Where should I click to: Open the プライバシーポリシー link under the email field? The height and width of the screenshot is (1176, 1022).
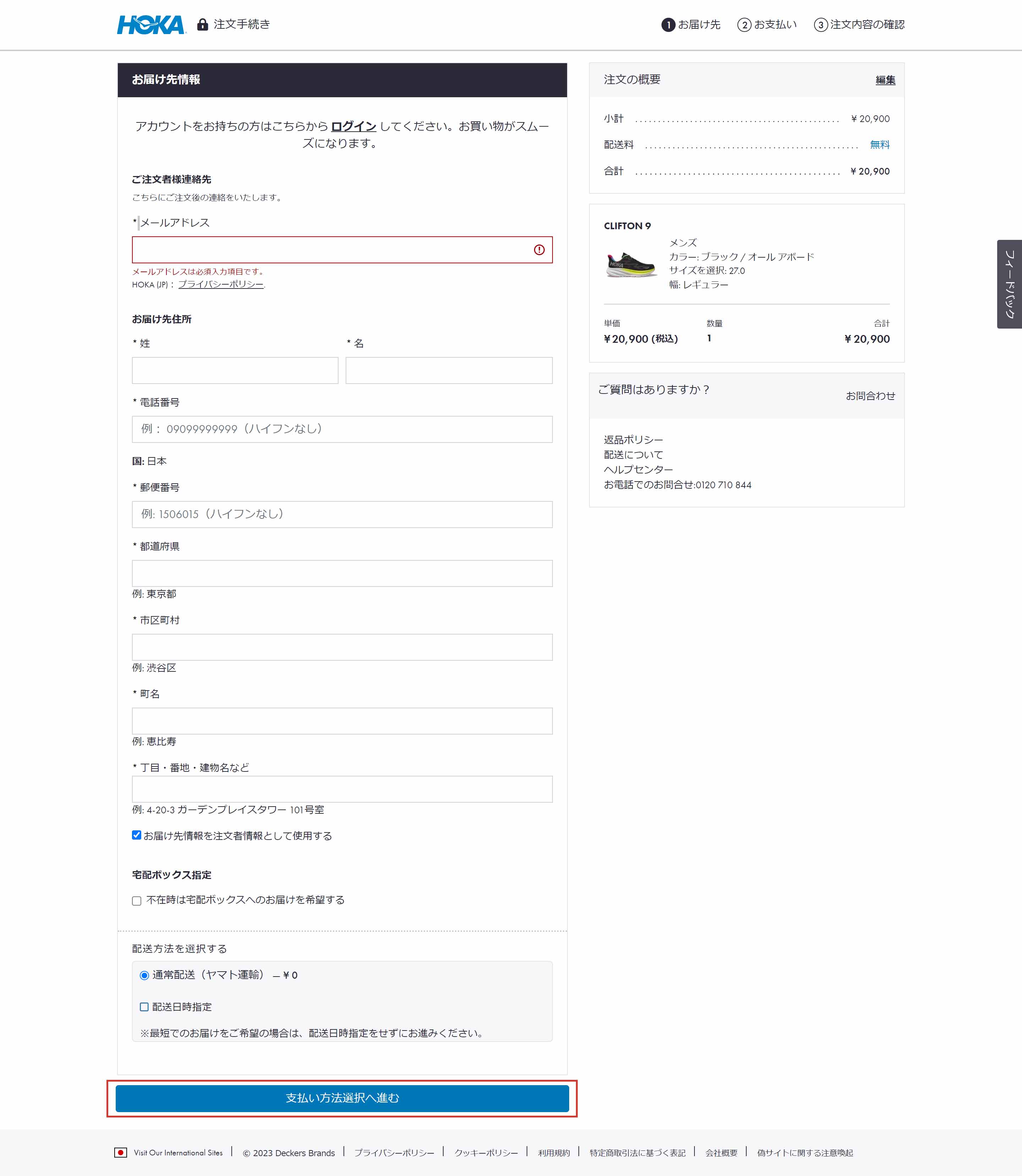tap(221, 284)
